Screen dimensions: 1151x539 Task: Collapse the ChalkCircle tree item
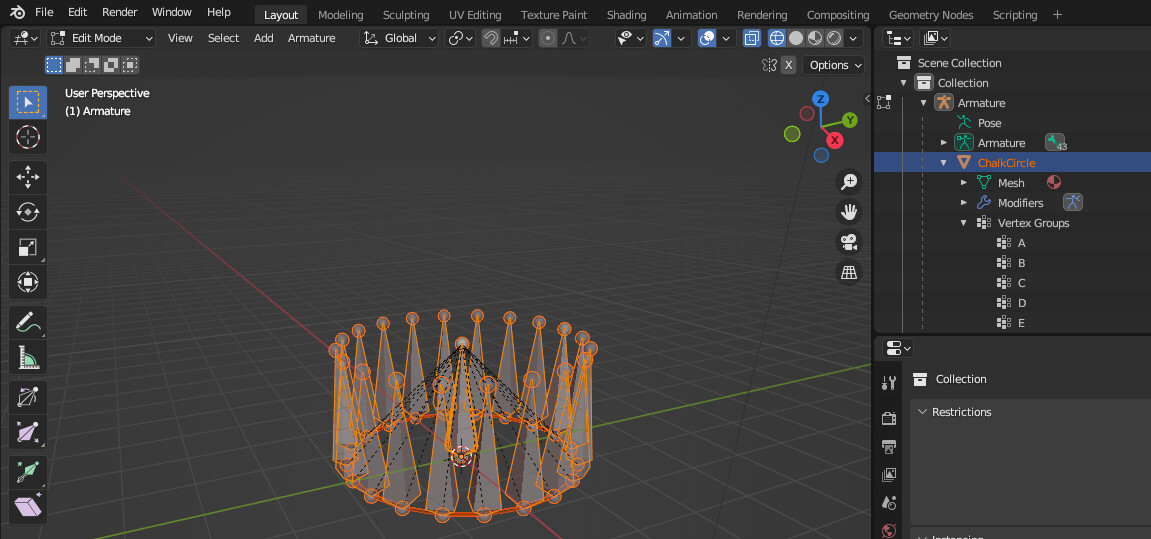coord(944,163)
